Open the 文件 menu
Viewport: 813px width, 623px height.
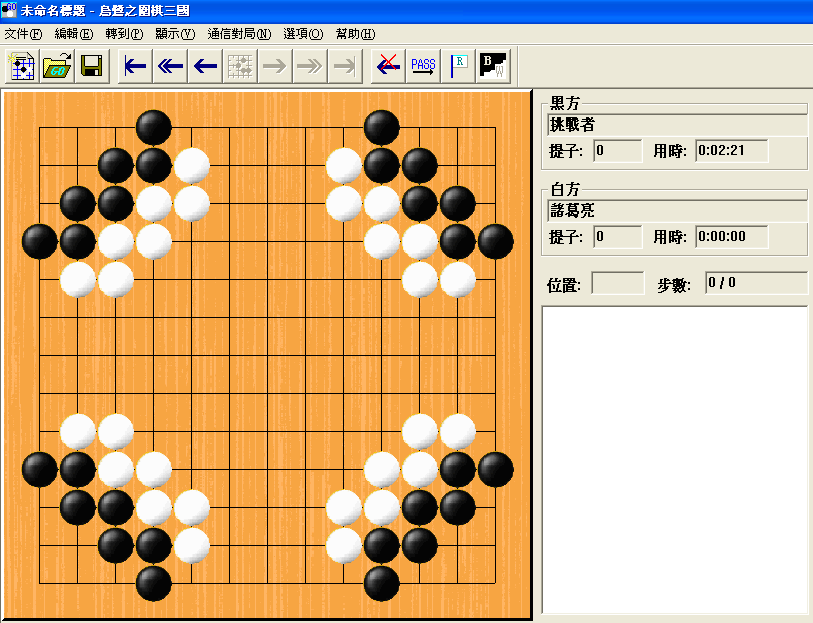(23, 33)
